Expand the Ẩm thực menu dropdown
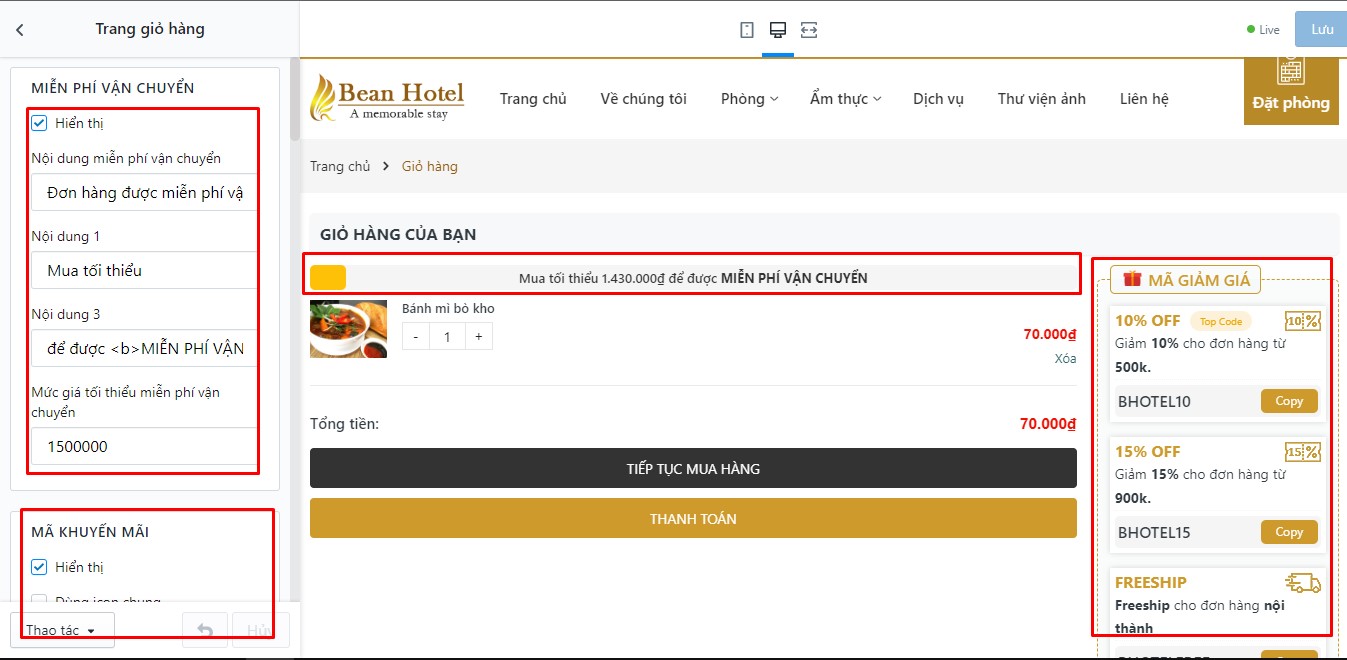This screenshot has width=1347, height=660. click(846, 98)
